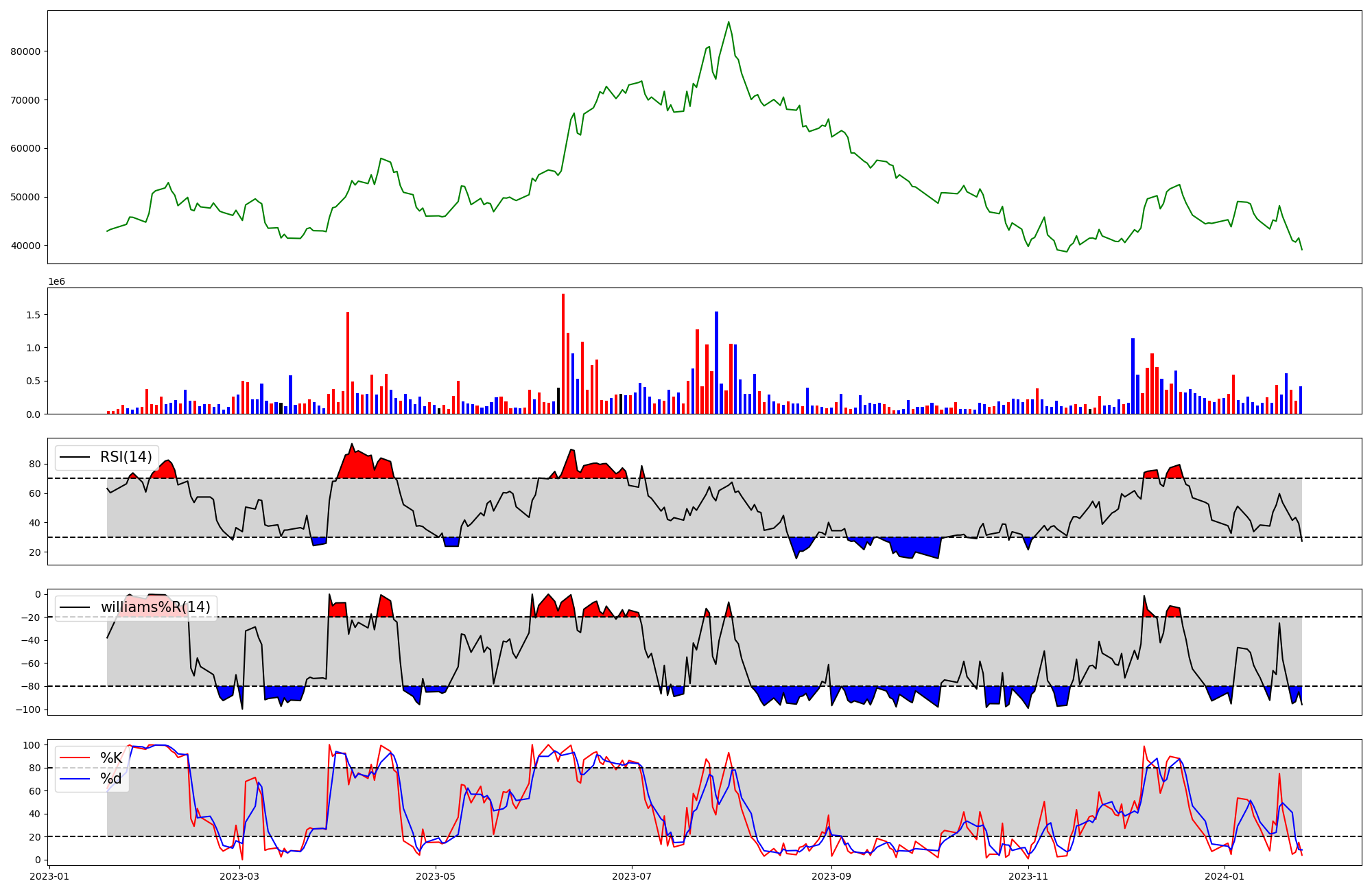
Task: Click the 1e6 volume scale label
Action: coord(56,282)
